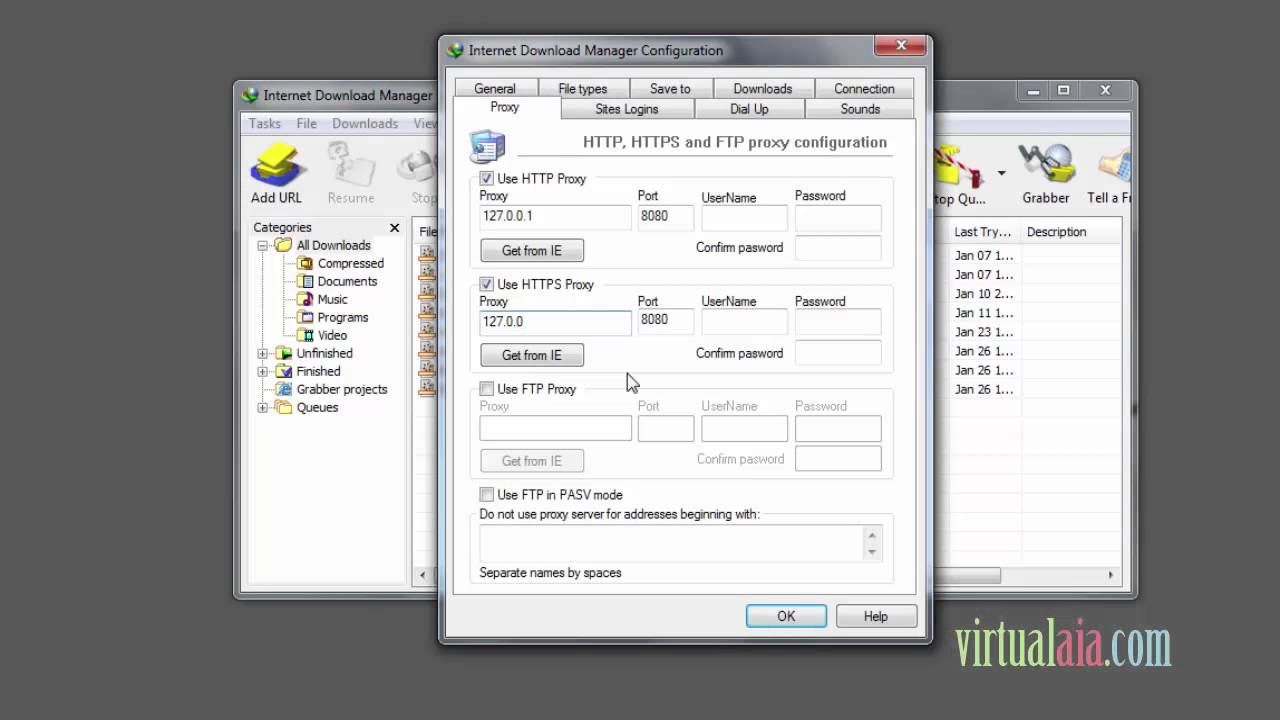Select Grabber projects in the tree
The height and width of the screenshot is (720, 1280).
[x=341, y=389]
